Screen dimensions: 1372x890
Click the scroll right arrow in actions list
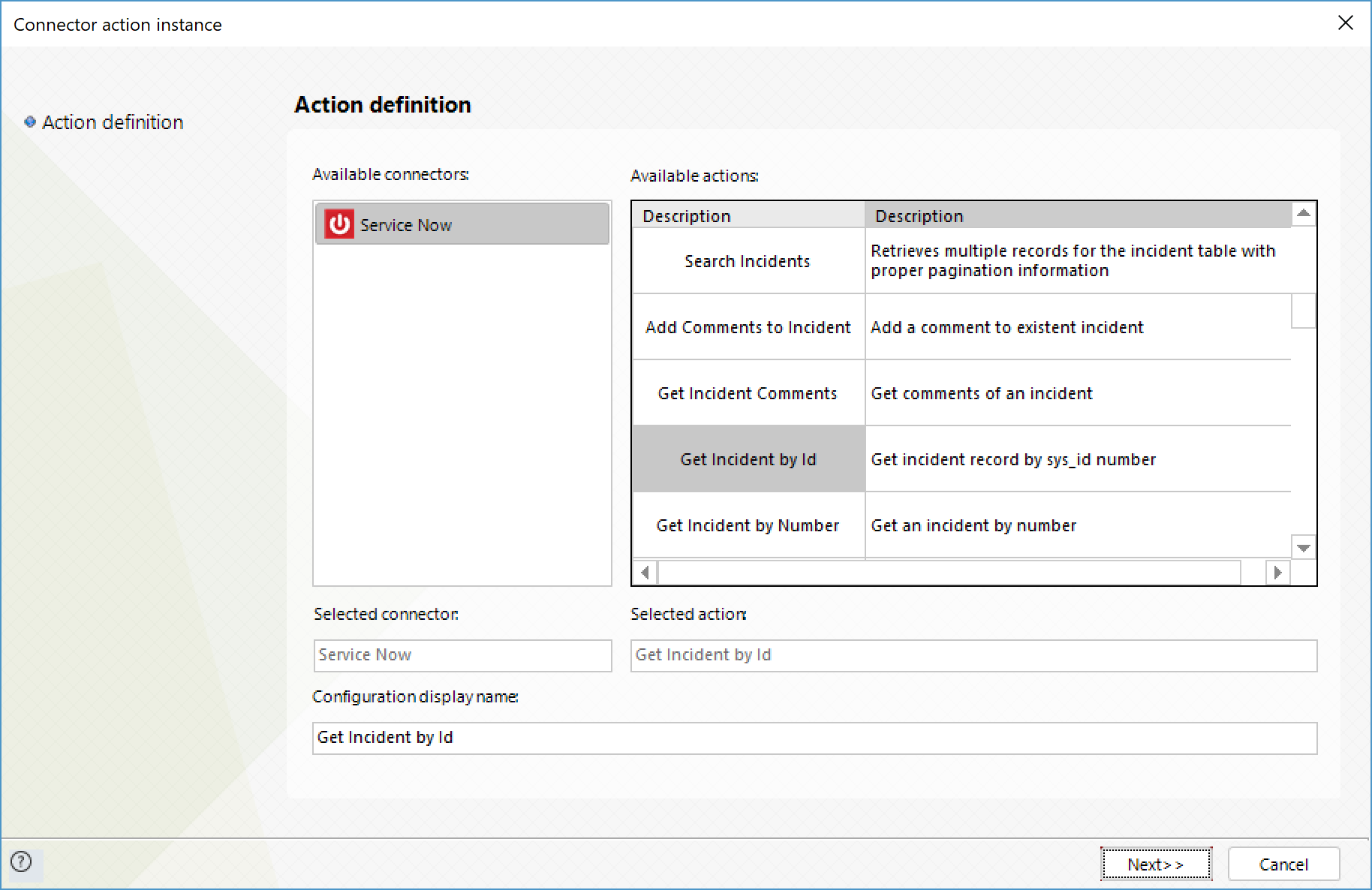point(1277,573)
